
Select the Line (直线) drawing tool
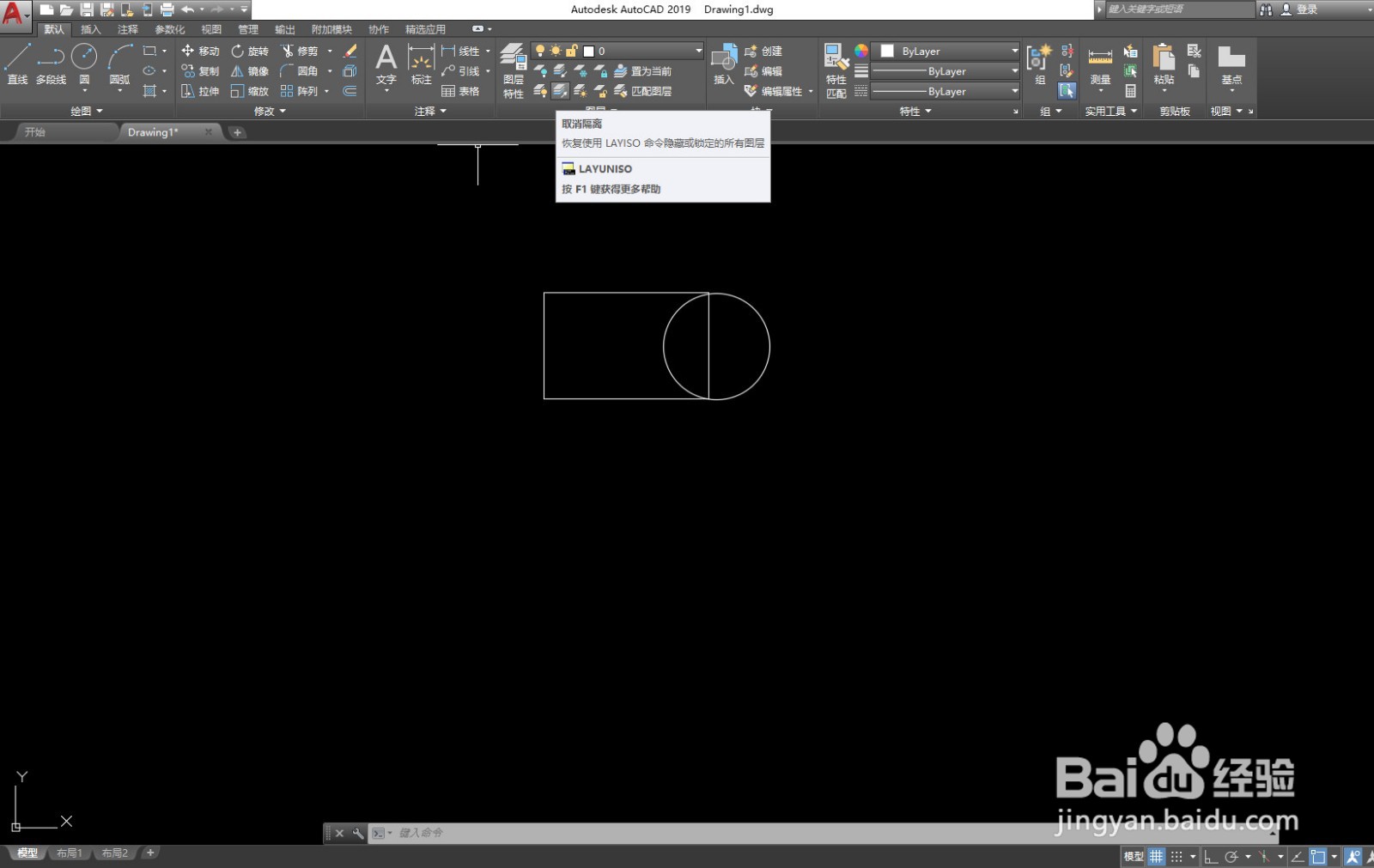pos(17,64)
